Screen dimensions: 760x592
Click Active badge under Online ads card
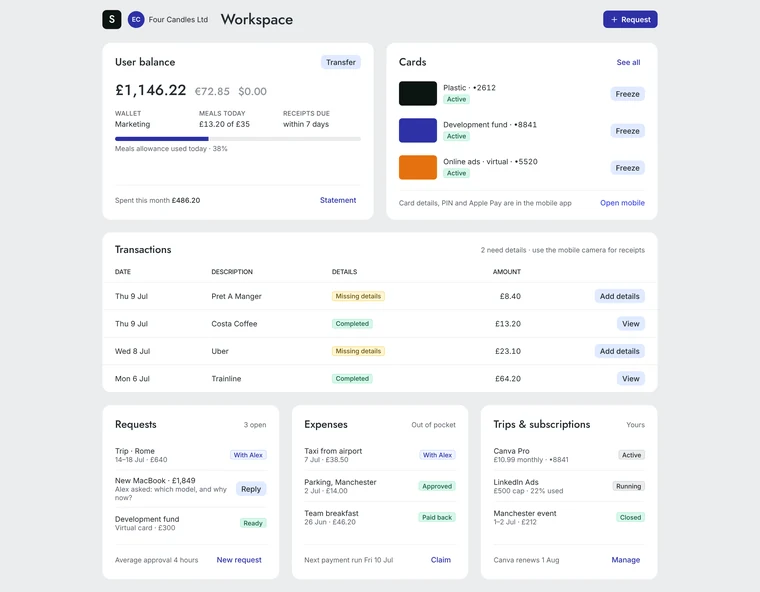(456, 173)
